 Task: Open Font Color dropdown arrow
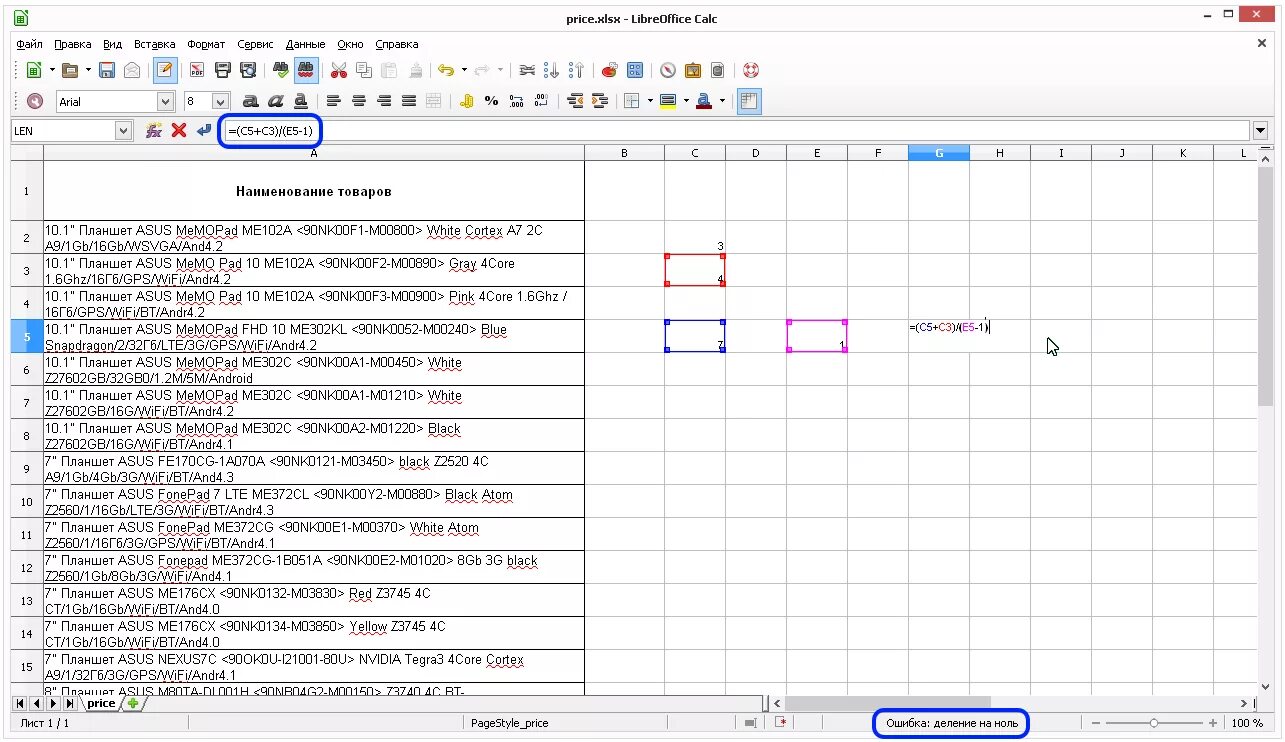pos(722,101)
